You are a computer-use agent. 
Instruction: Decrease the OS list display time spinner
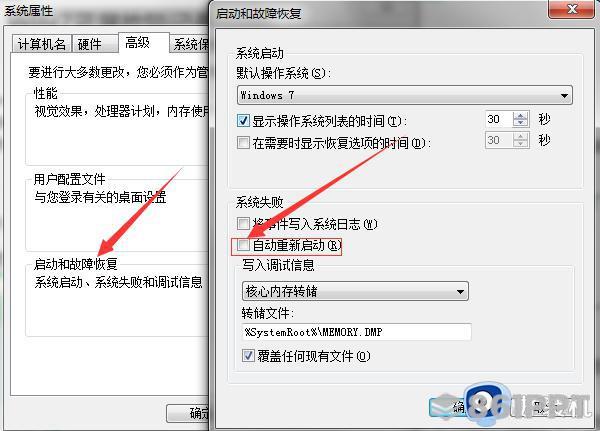coord(520,123)
